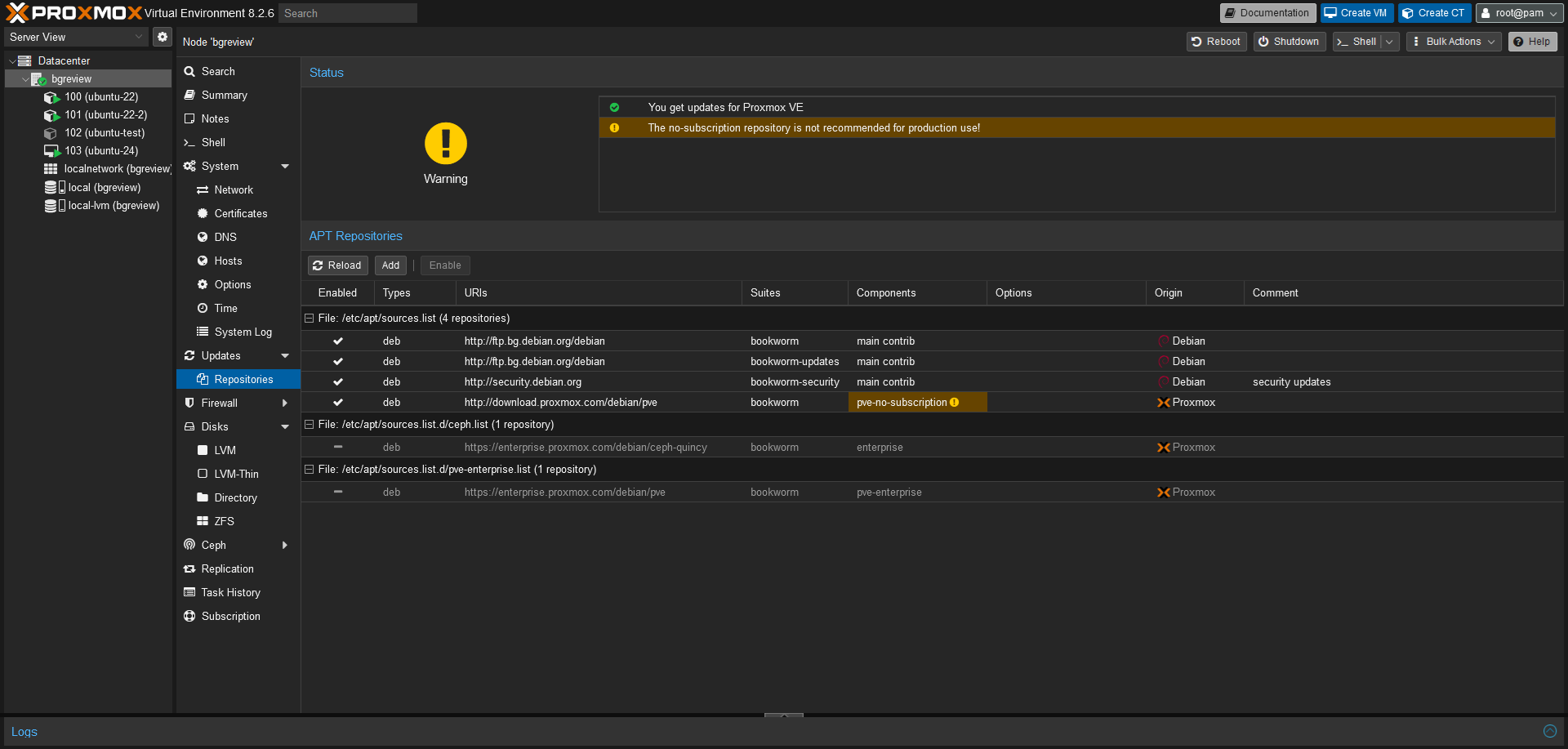Collapse the bgreview node arrow
The image size is (1568, 749).
(25, 79)
